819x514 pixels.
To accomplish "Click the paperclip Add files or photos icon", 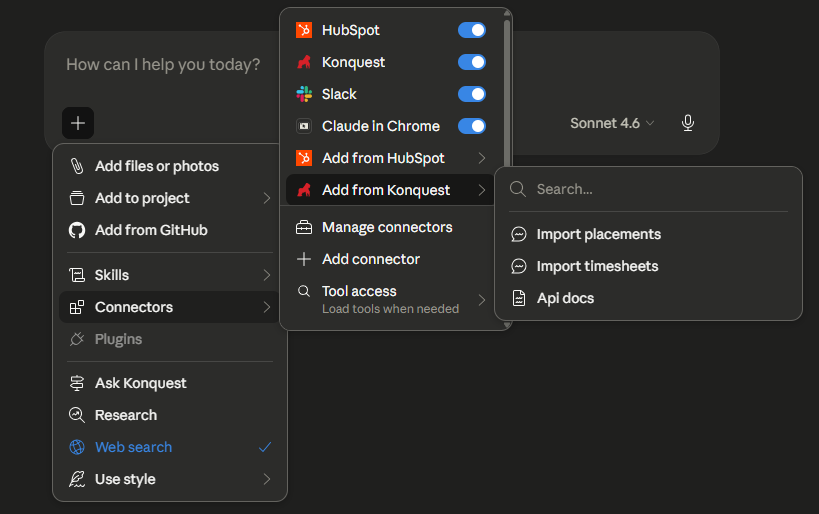I will tap(77, 166).
